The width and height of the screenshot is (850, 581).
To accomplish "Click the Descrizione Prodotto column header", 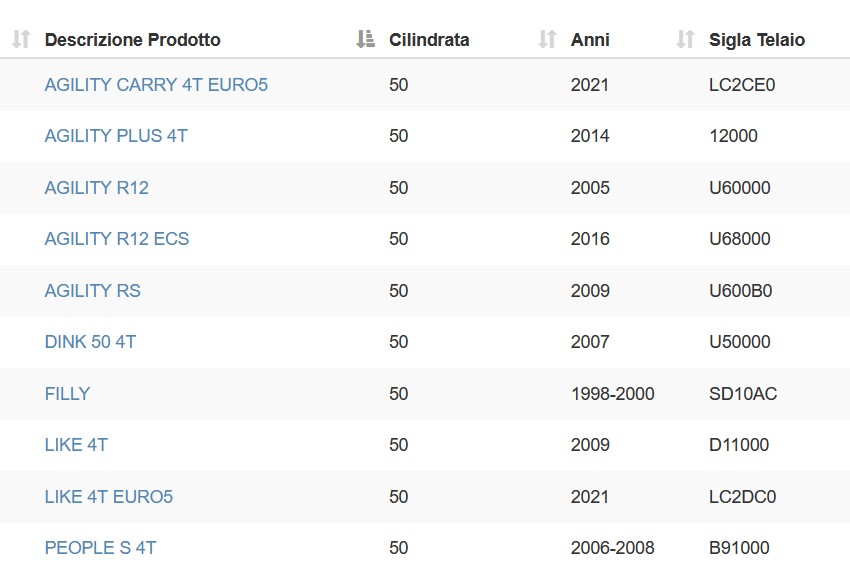I will click(x=132, y=40).
